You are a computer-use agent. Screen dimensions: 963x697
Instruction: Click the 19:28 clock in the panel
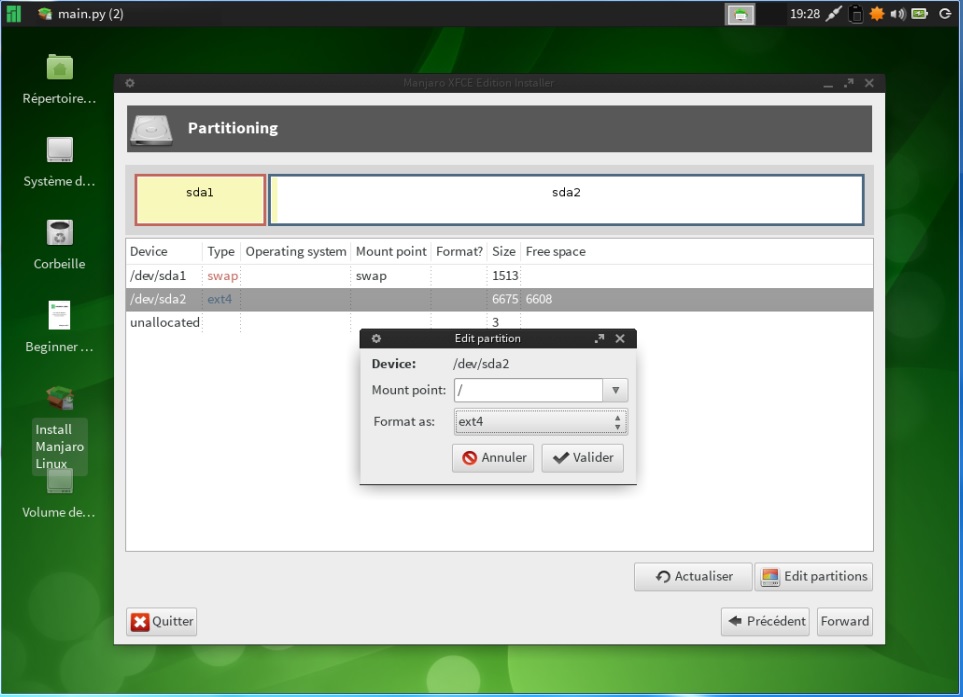coord(805,14)
